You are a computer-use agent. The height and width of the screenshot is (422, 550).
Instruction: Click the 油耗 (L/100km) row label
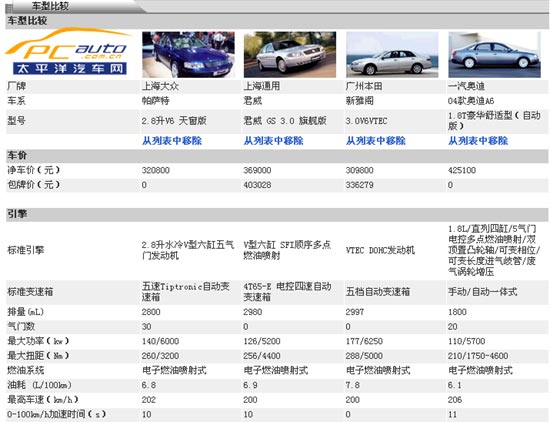point(39,385)
